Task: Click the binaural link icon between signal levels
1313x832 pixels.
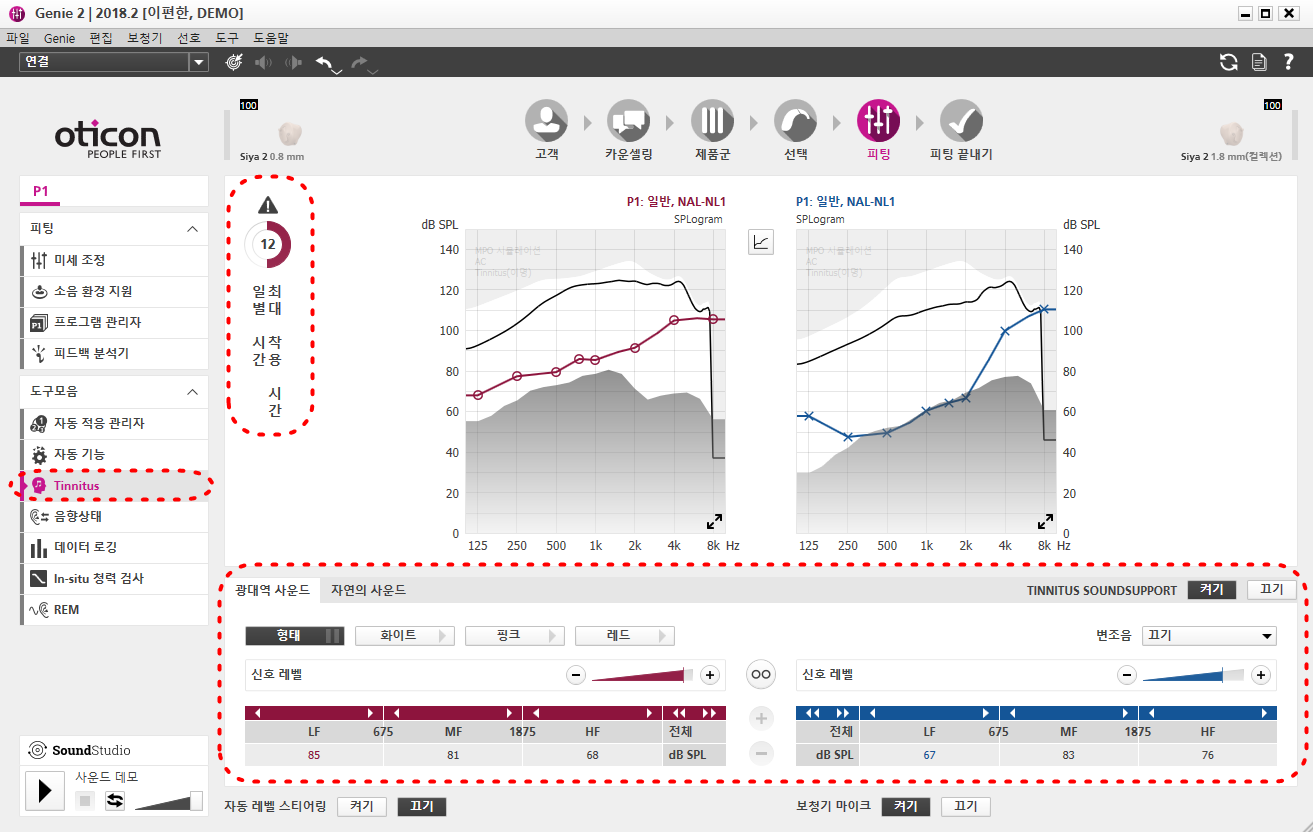Action: [761, 675]
